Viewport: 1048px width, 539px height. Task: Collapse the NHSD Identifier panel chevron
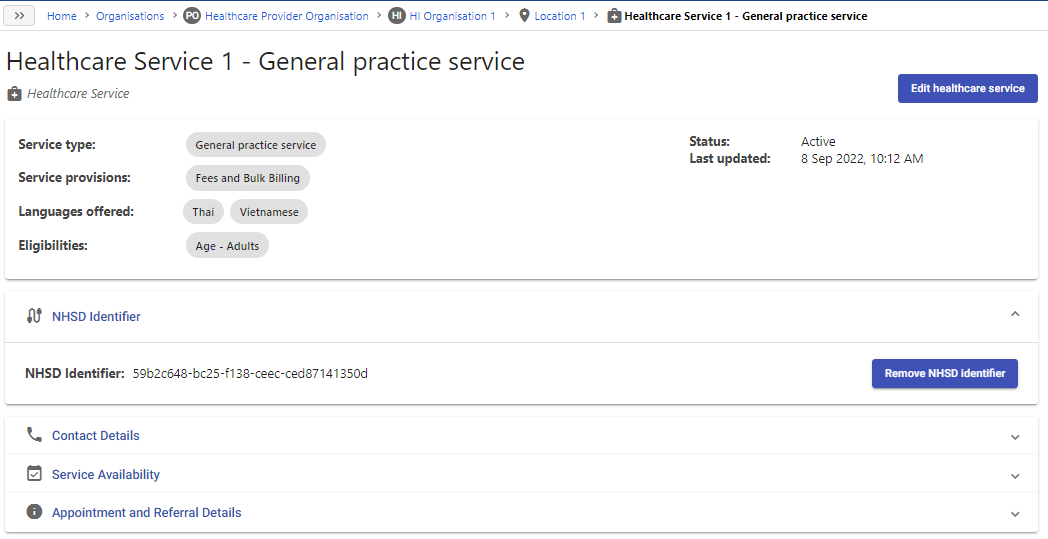(1015, 314)
